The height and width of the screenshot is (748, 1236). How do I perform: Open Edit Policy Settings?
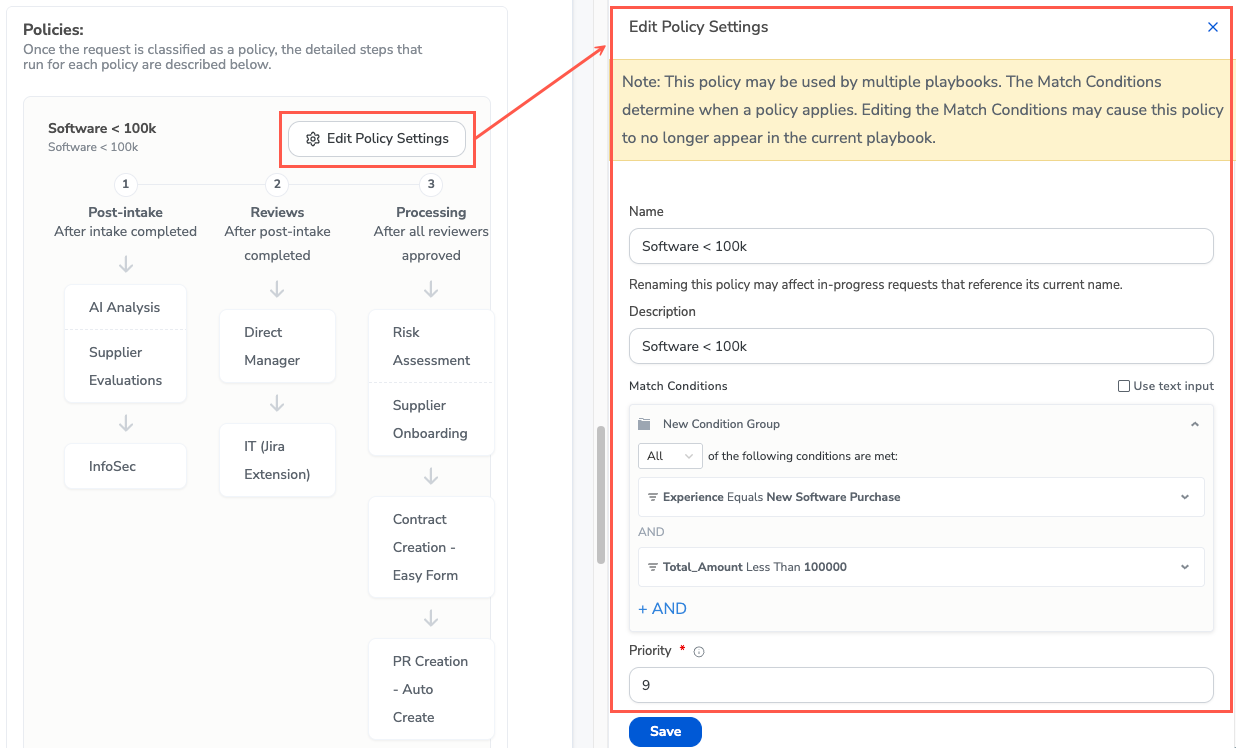coord(377,139)
